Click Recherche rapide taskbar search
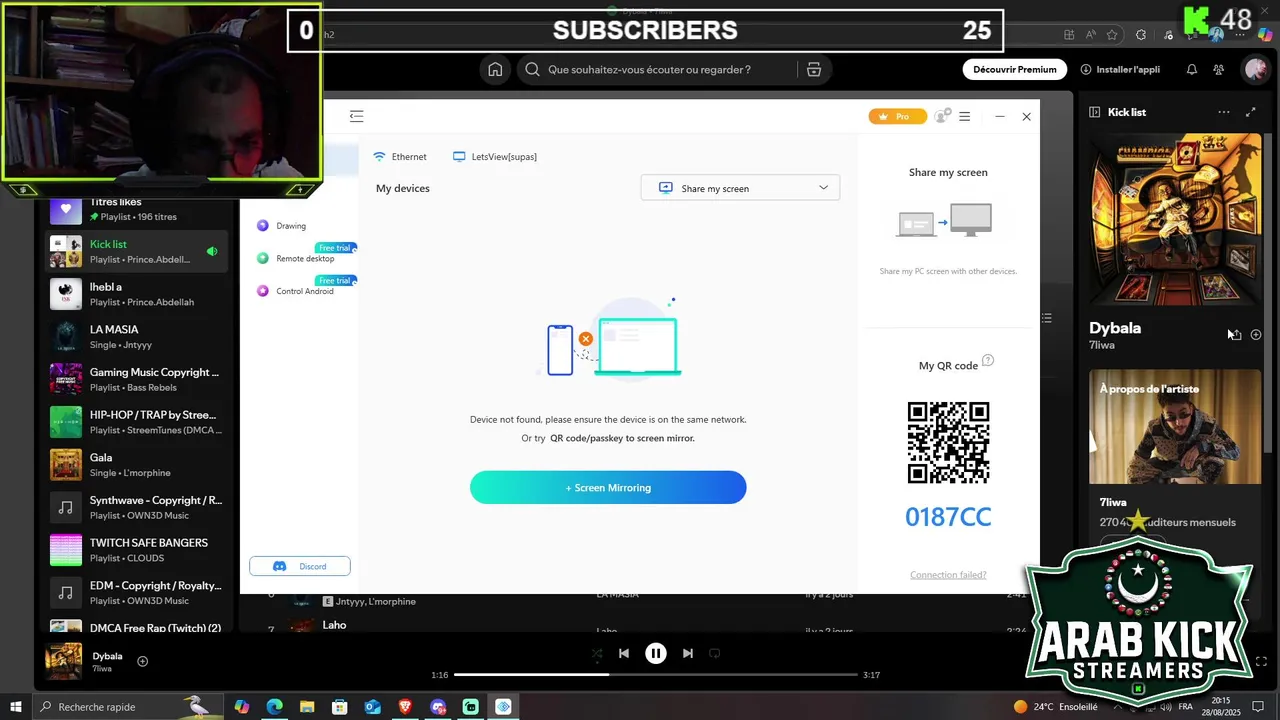This screenshot has height=720, width=1280. coord(126,707)
